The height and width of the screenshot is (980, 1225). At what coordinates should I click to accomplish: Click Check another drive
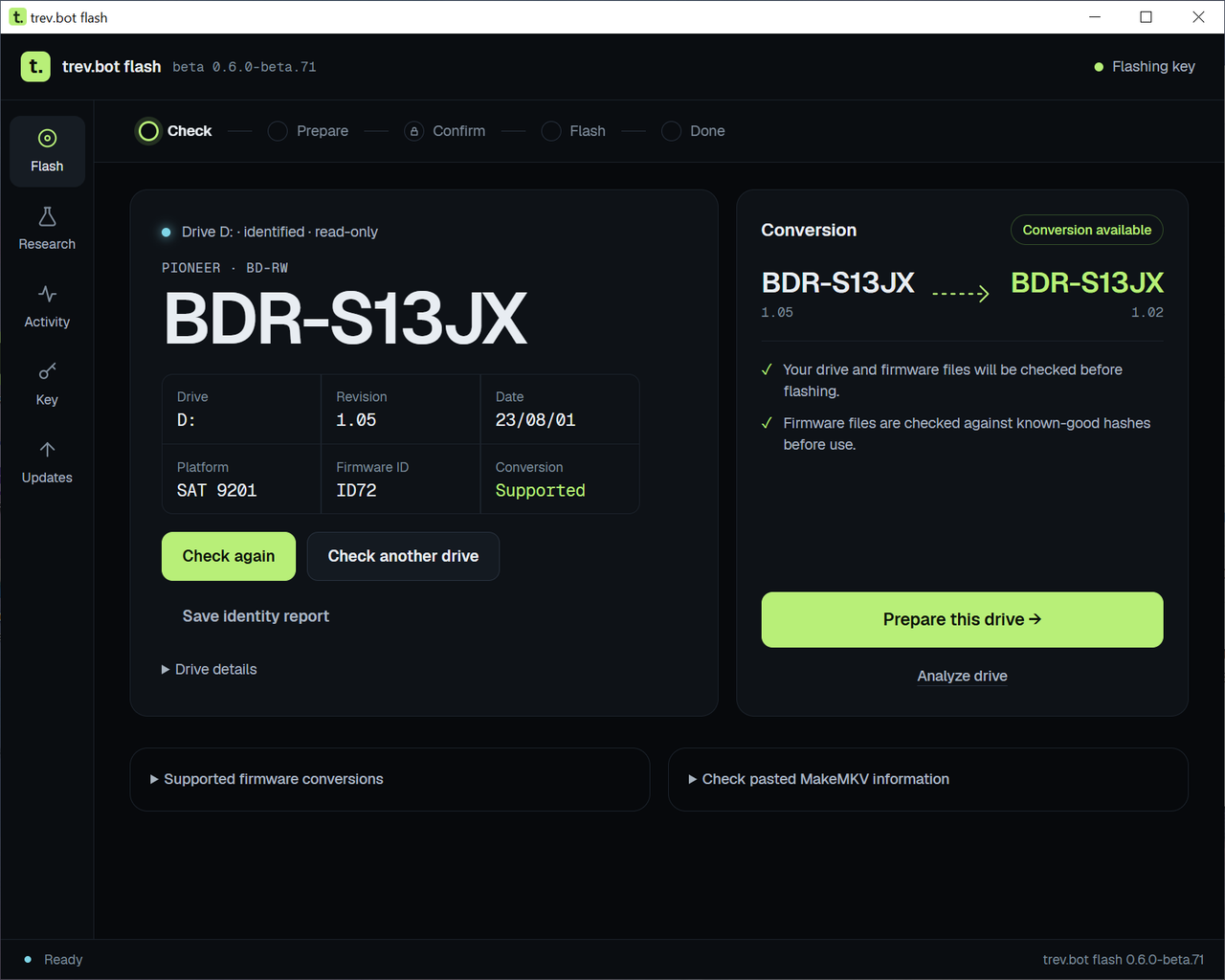[x=403, y=556]
